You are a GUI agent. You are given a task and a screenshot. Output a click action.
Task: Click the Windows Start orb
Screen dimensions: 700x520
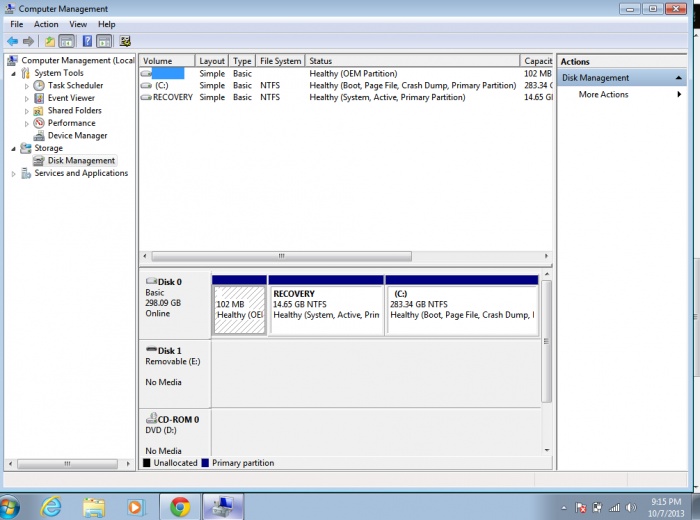pos(10,508)
